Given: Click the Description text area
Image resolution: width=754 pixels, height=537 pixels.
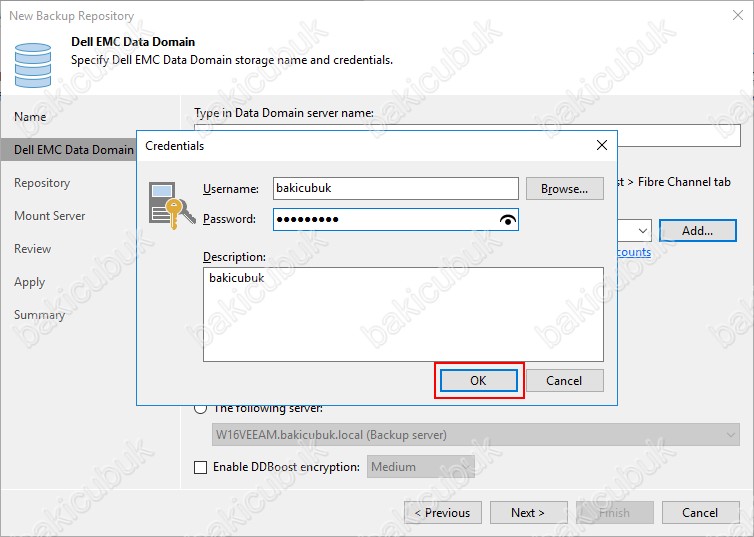Looking at the screenshot, I should point(403,314).
